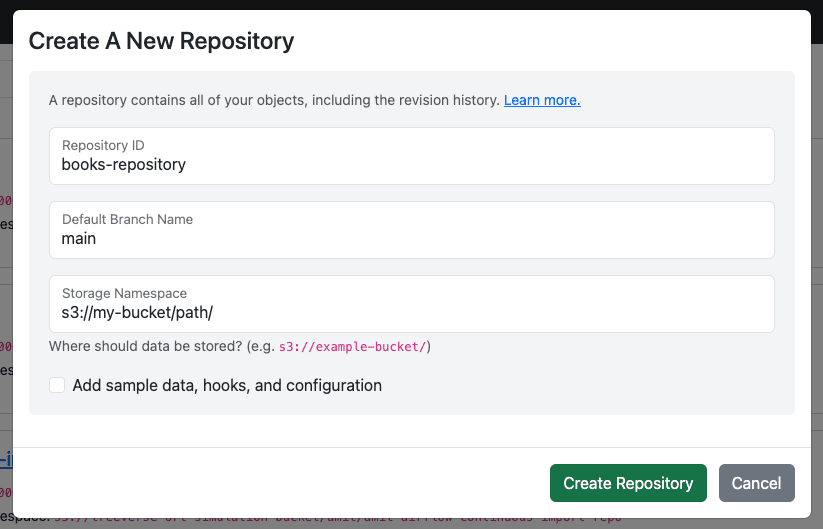Click the 'A repository contains all of your objects' description

click(274, 100)
